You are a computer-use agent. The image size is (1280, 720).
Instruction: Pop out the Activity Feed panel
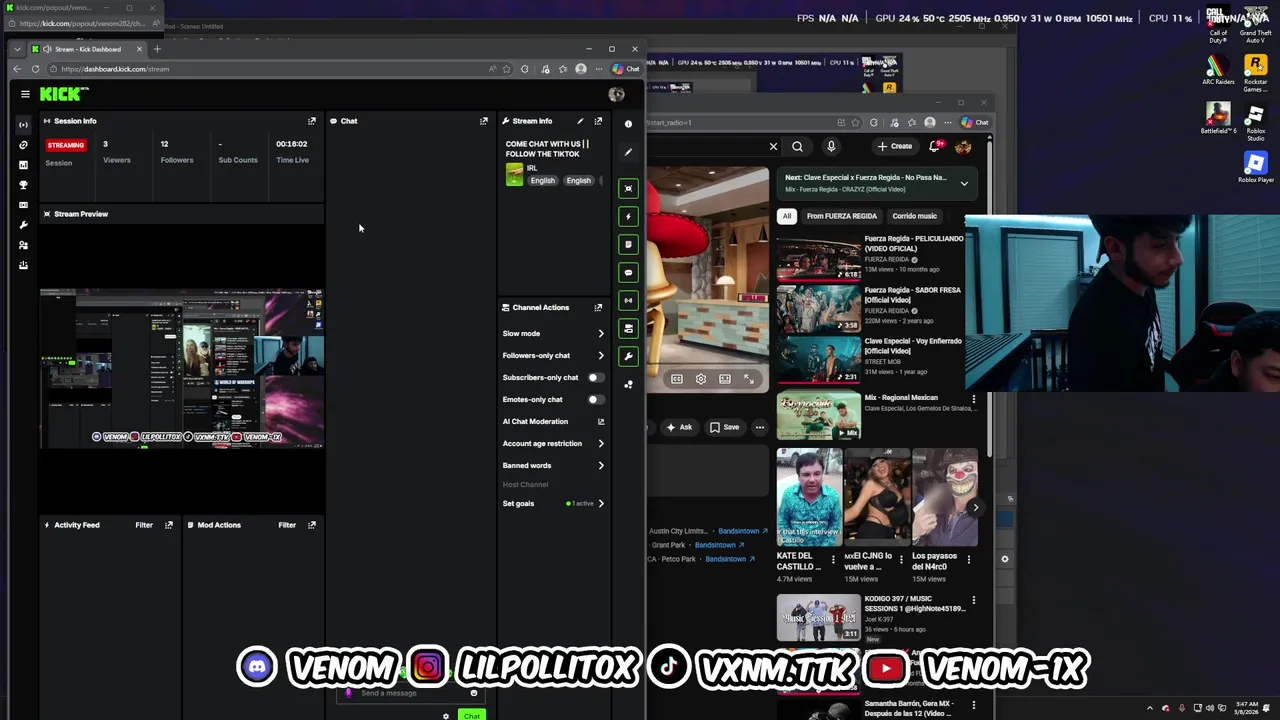point(169,525)
